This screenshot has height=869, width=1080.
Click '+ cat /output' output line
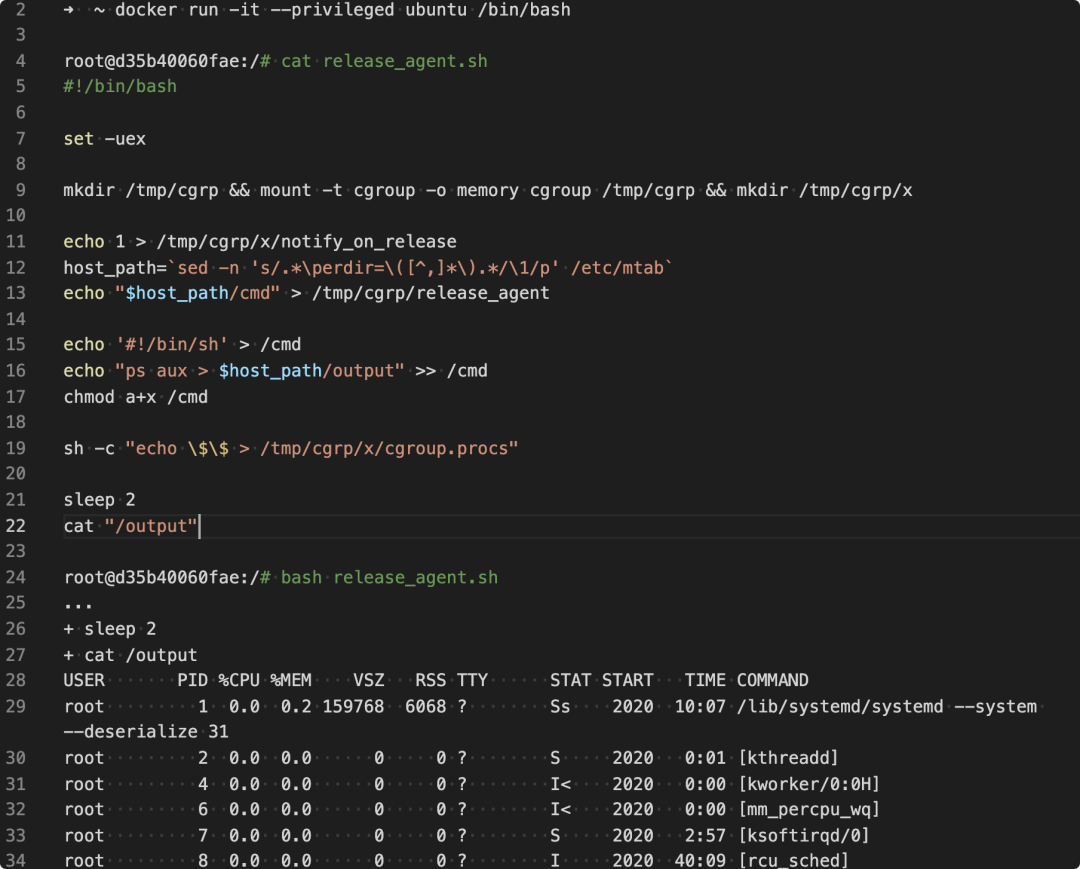pyautogui.click(x=130, y=656)
